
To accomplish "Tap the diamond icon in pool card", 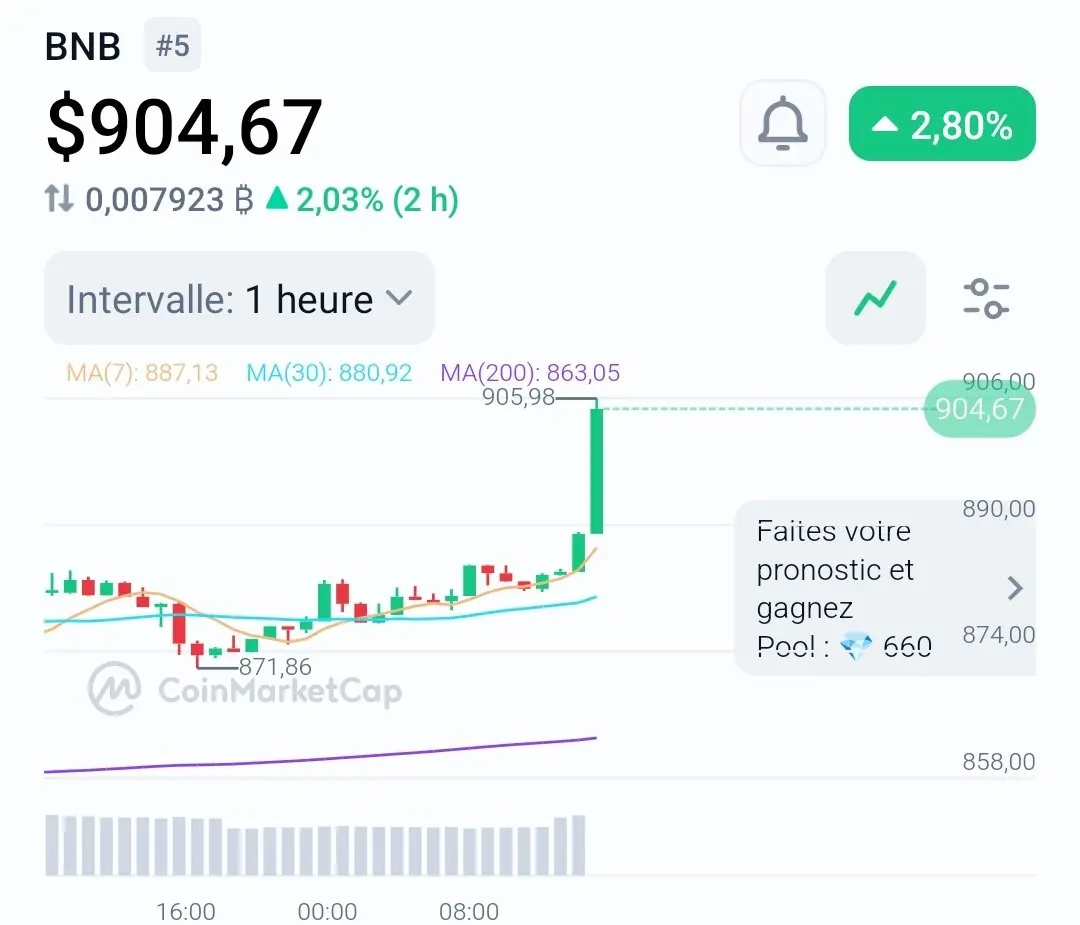I will [x=856, y=647].
